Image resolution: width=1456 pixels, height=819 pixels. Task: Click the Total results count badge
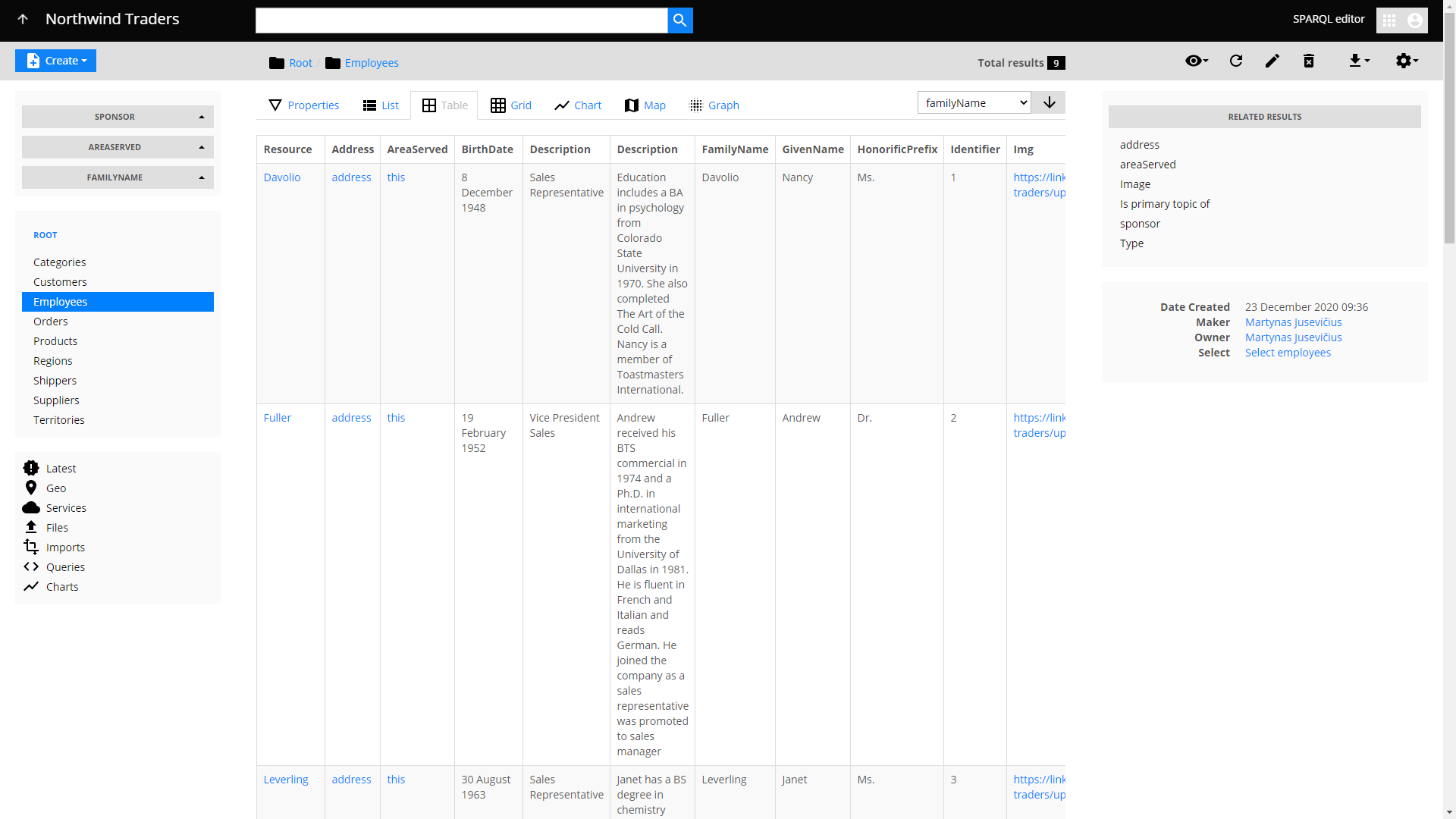pyautogui.click(x=1056, y=63)
